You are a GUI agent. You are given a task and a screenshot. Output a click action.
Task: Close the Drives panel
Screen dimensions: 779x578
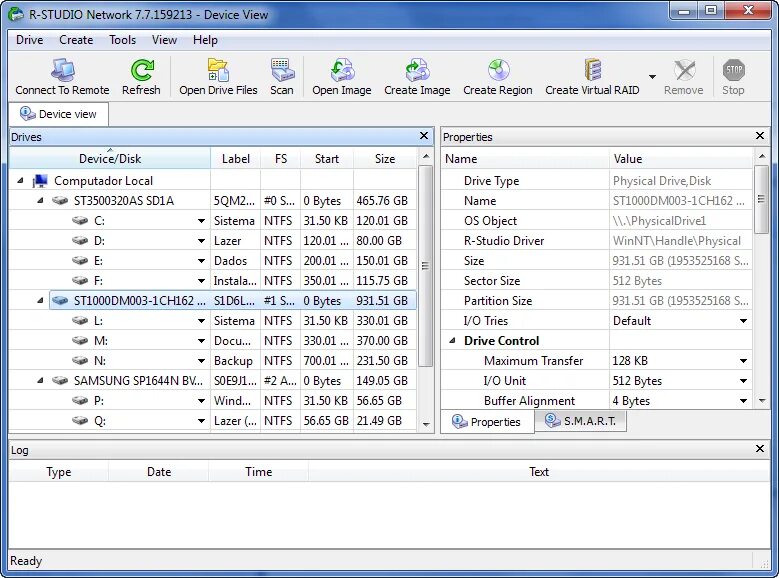point(424,136)
